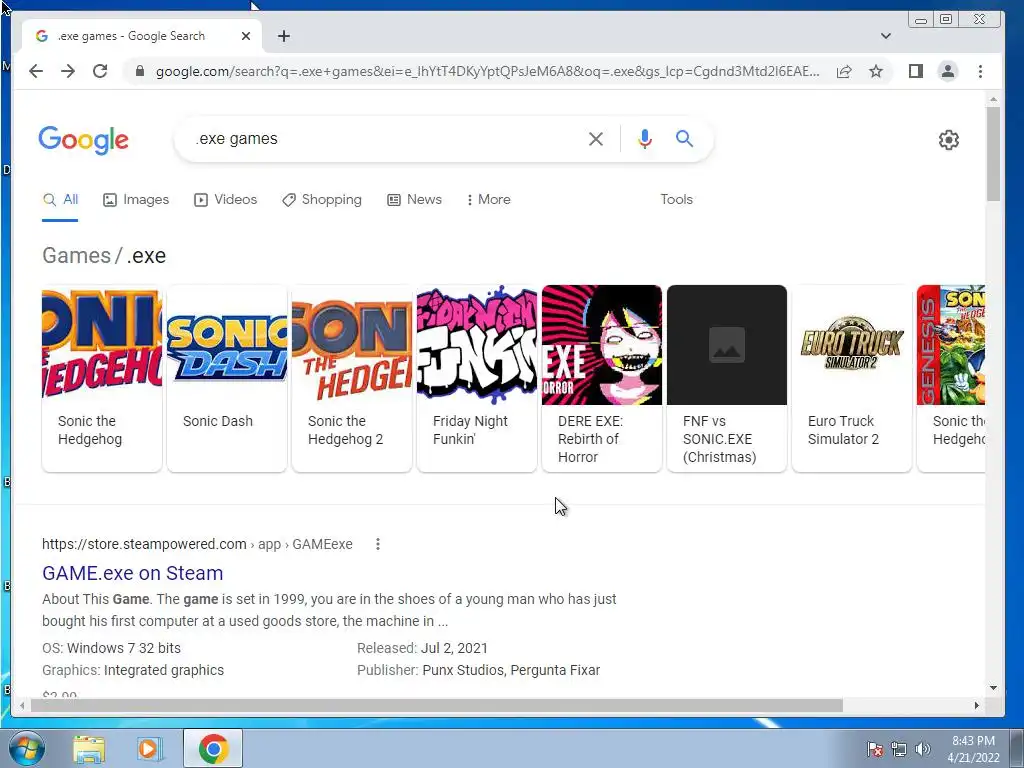
Task: Share this page from the address bar
Action: point(844,71)
